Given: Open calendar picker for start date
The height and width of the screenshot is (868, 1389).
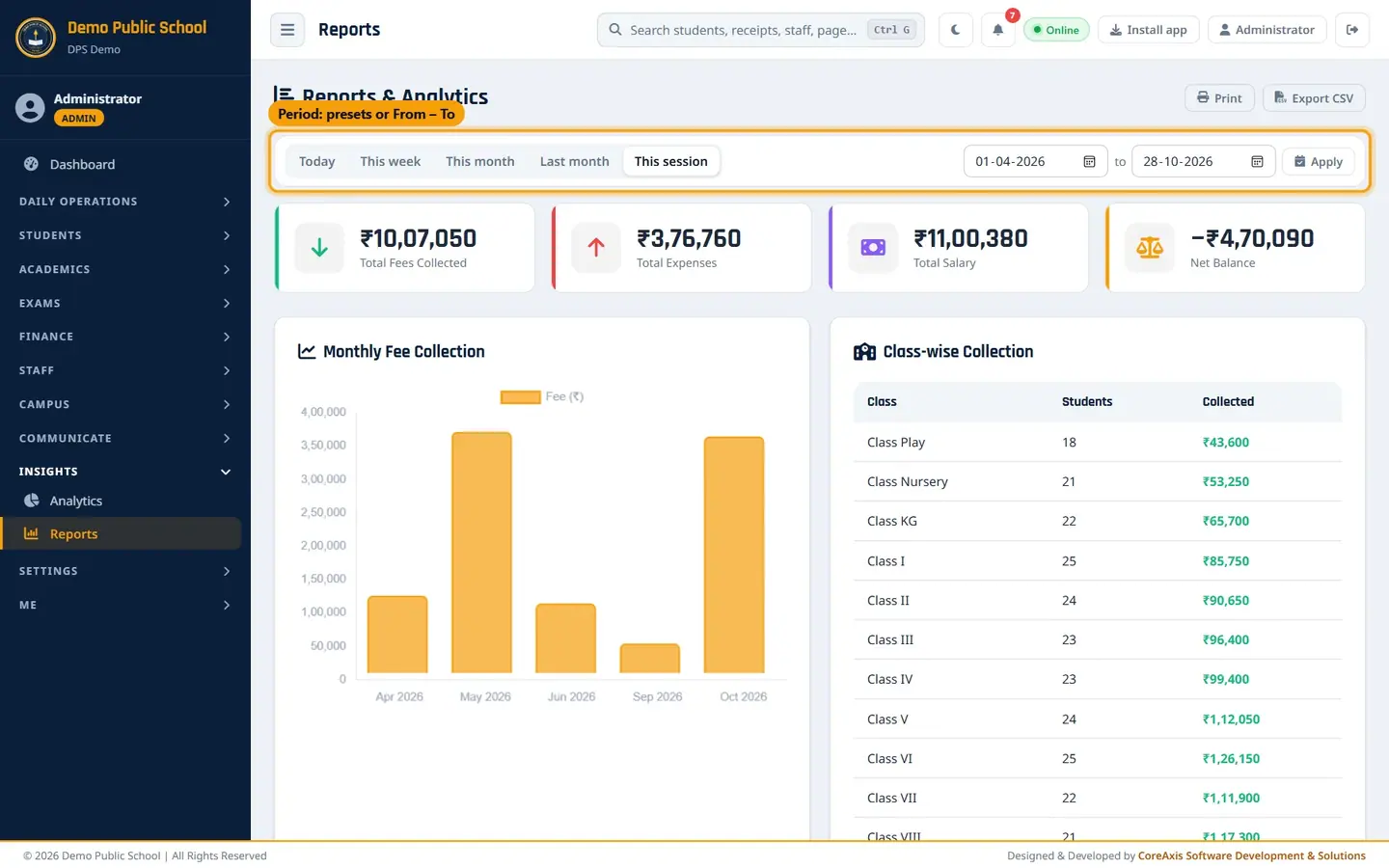Looking at the screenshot, I should [x=1089, y=162].
